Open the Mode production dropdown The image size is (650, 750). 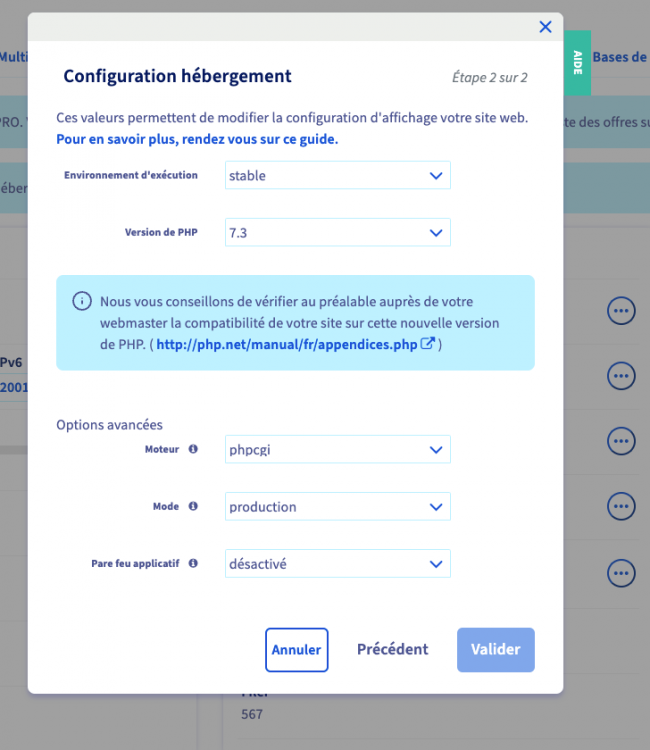click(x=338, y=507)
